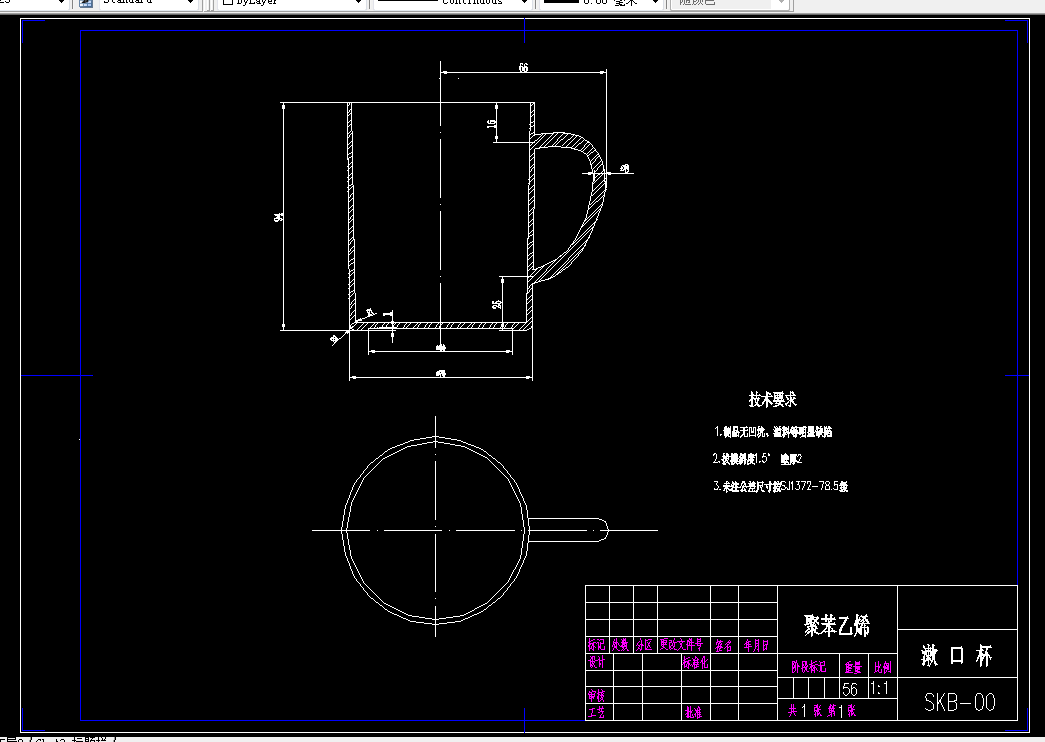
Task: Select the 标准化 label in title block
Action: (695, 662)
